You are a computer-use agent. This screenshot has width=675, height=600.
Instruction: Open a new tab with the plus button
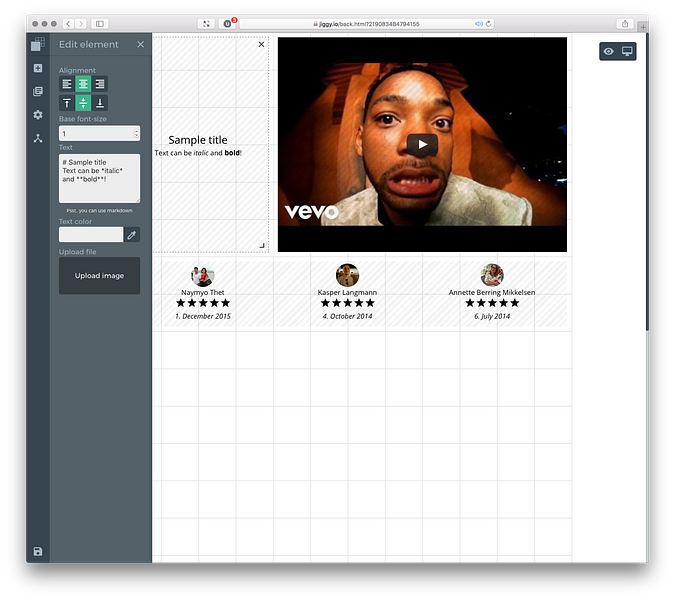point(643,27)
